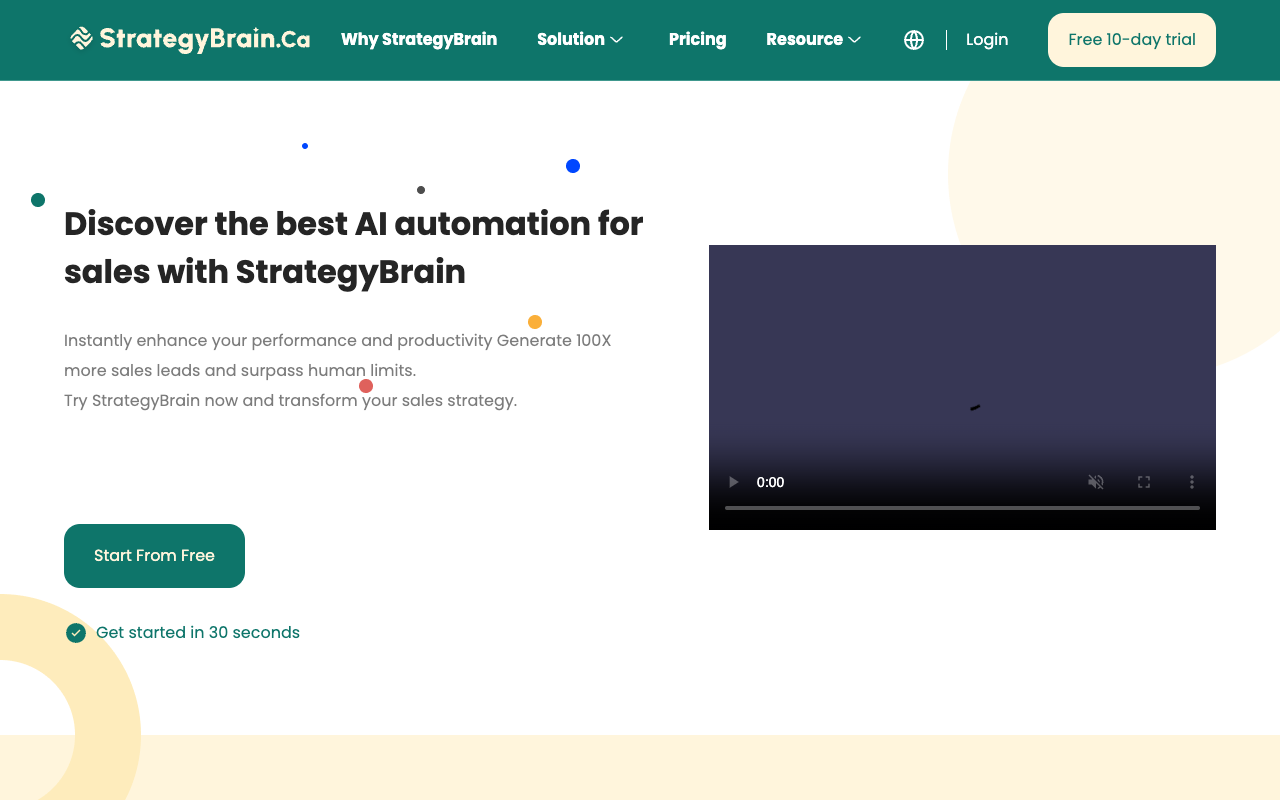
Task: Open the language globe icon
Action: point(914,40)
